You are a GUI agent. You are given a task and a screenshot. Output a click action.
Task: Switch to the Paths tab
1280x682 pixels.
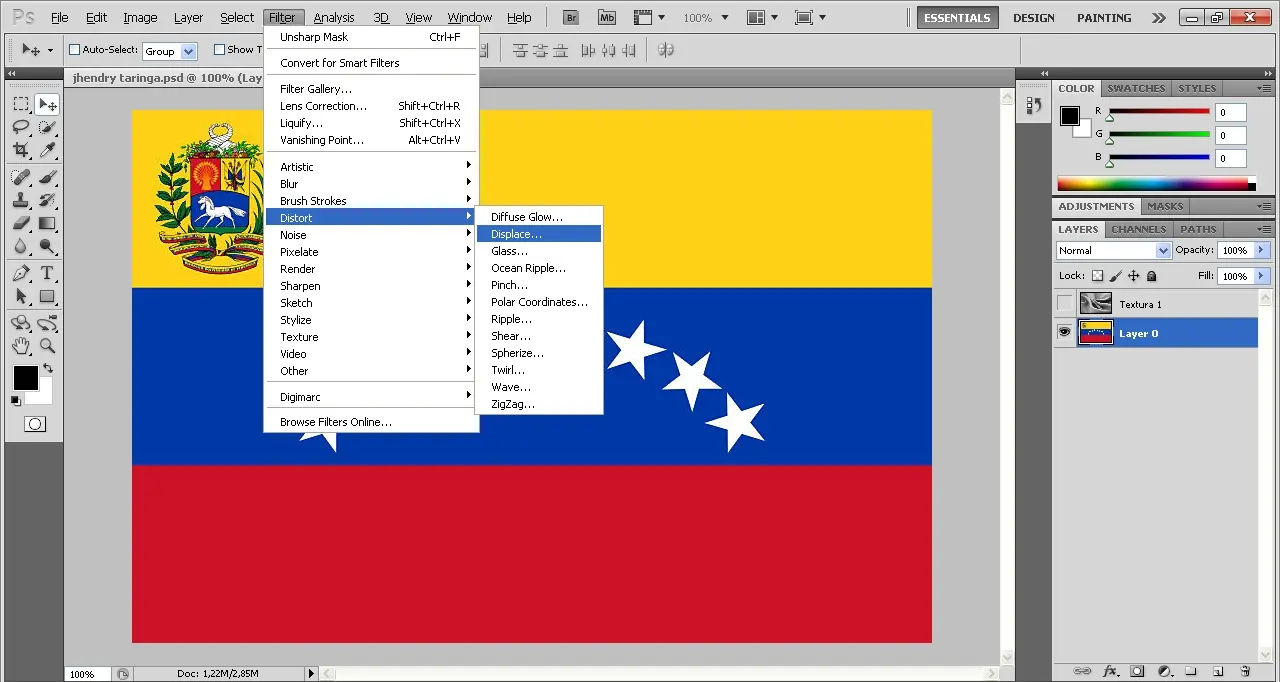pyautogui.click(x=1198, y=229)
